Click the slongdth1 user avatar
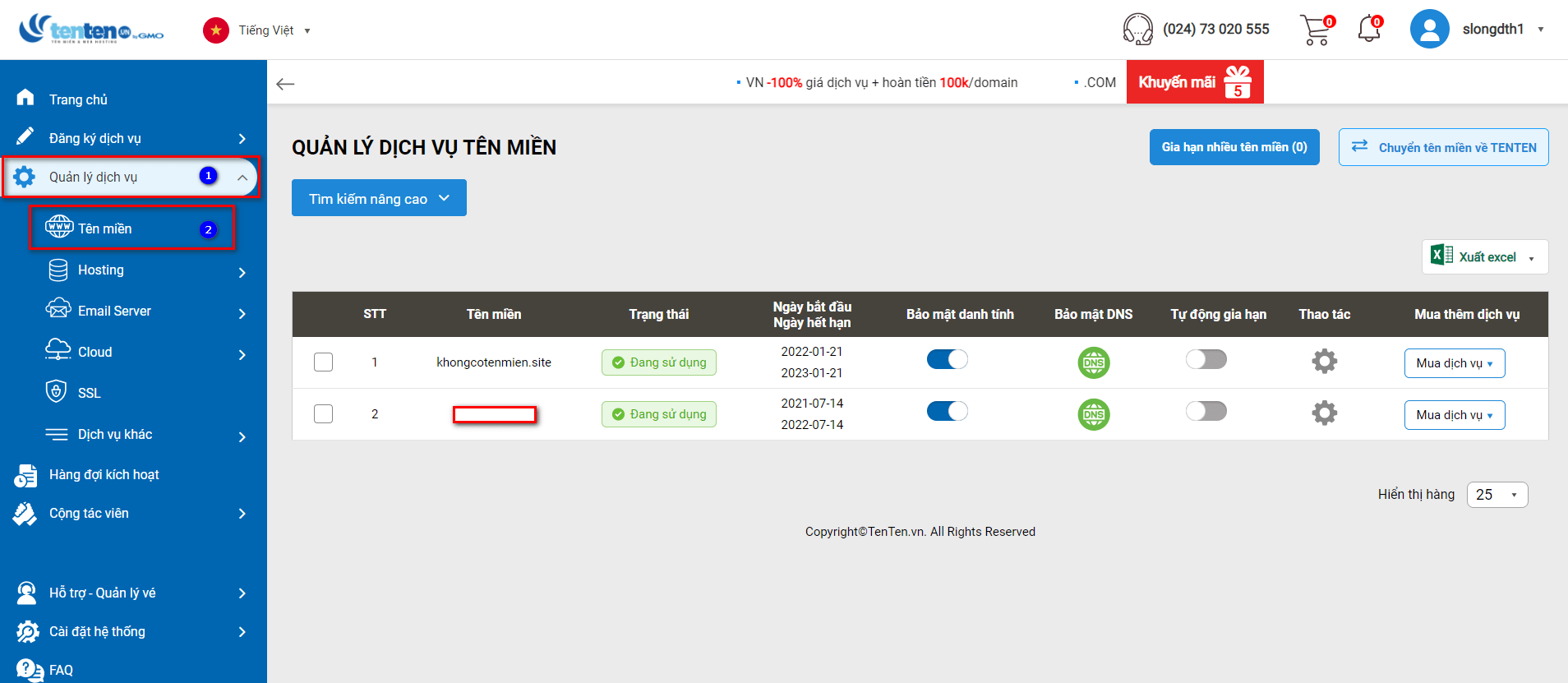Screen dimensions: 1568x683 [x=1429, y=30]
